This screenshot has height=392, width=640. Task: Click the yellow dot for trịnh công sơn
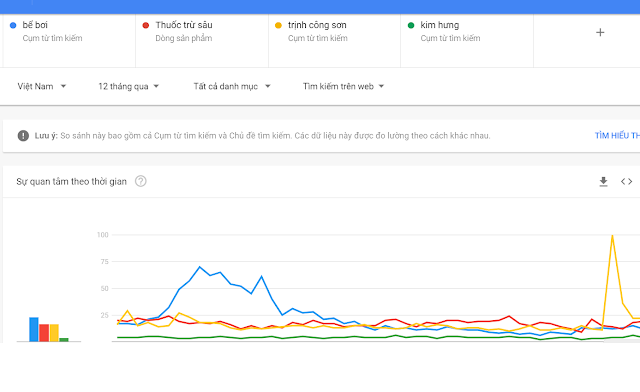(278, 25)
